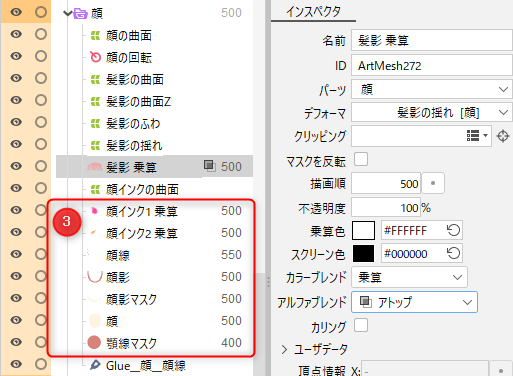This screenshot has height=376, width=513.
Task: Open the アルファブレンド dropdown
Action: (x=414, y=302)
